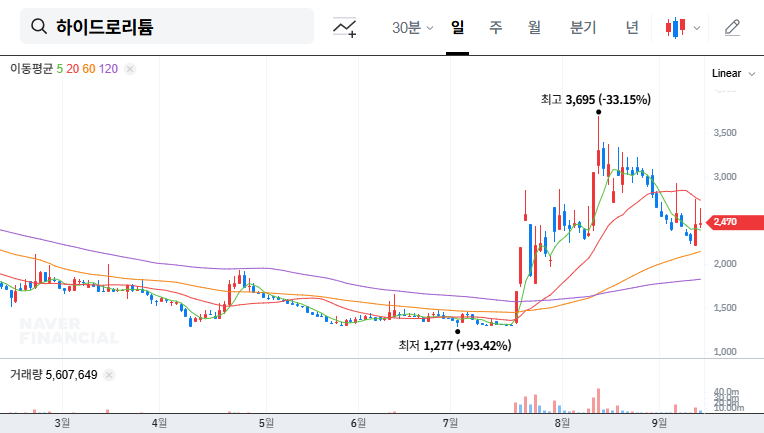Select the pencil drawing tool

pyautogui.click(x=732, y=28)
